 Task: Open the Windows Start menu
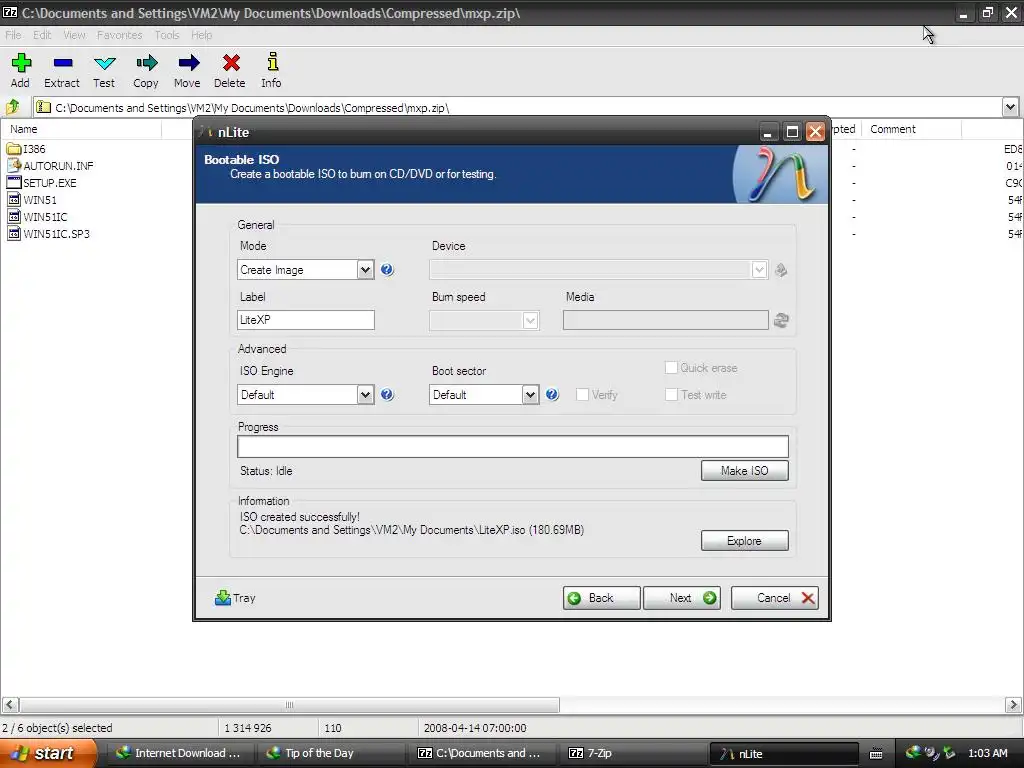(x=48, y=753)
